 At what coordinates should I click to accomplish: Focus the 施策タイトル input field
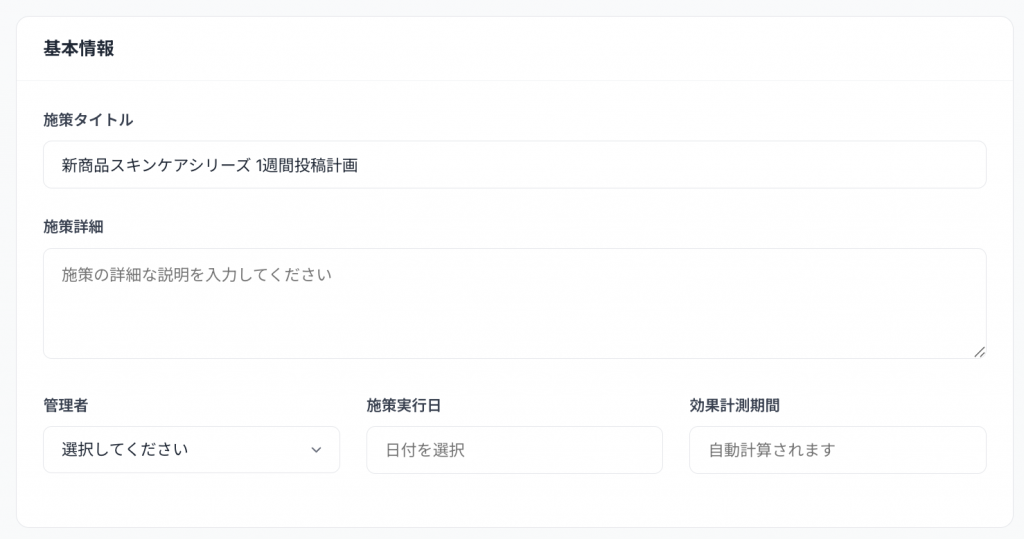pos(514,165)
